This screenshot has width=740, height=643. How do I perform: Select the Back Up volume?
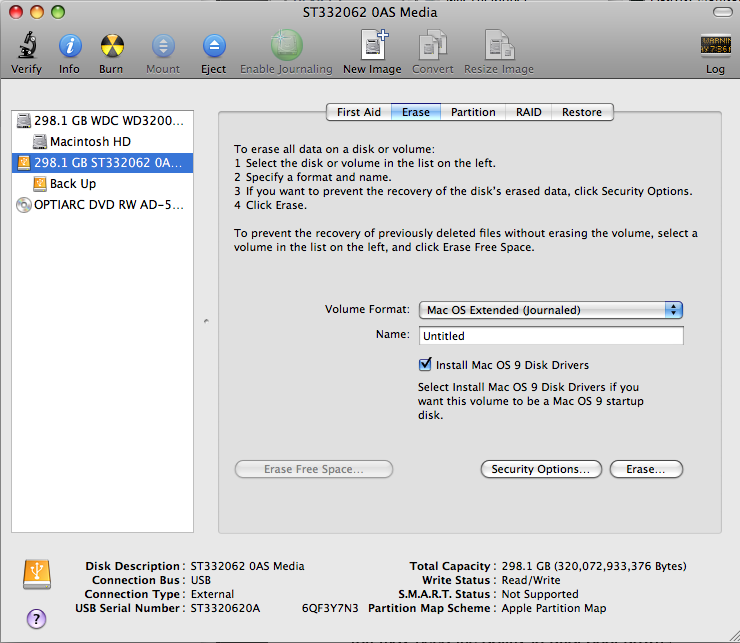point(102,184)
